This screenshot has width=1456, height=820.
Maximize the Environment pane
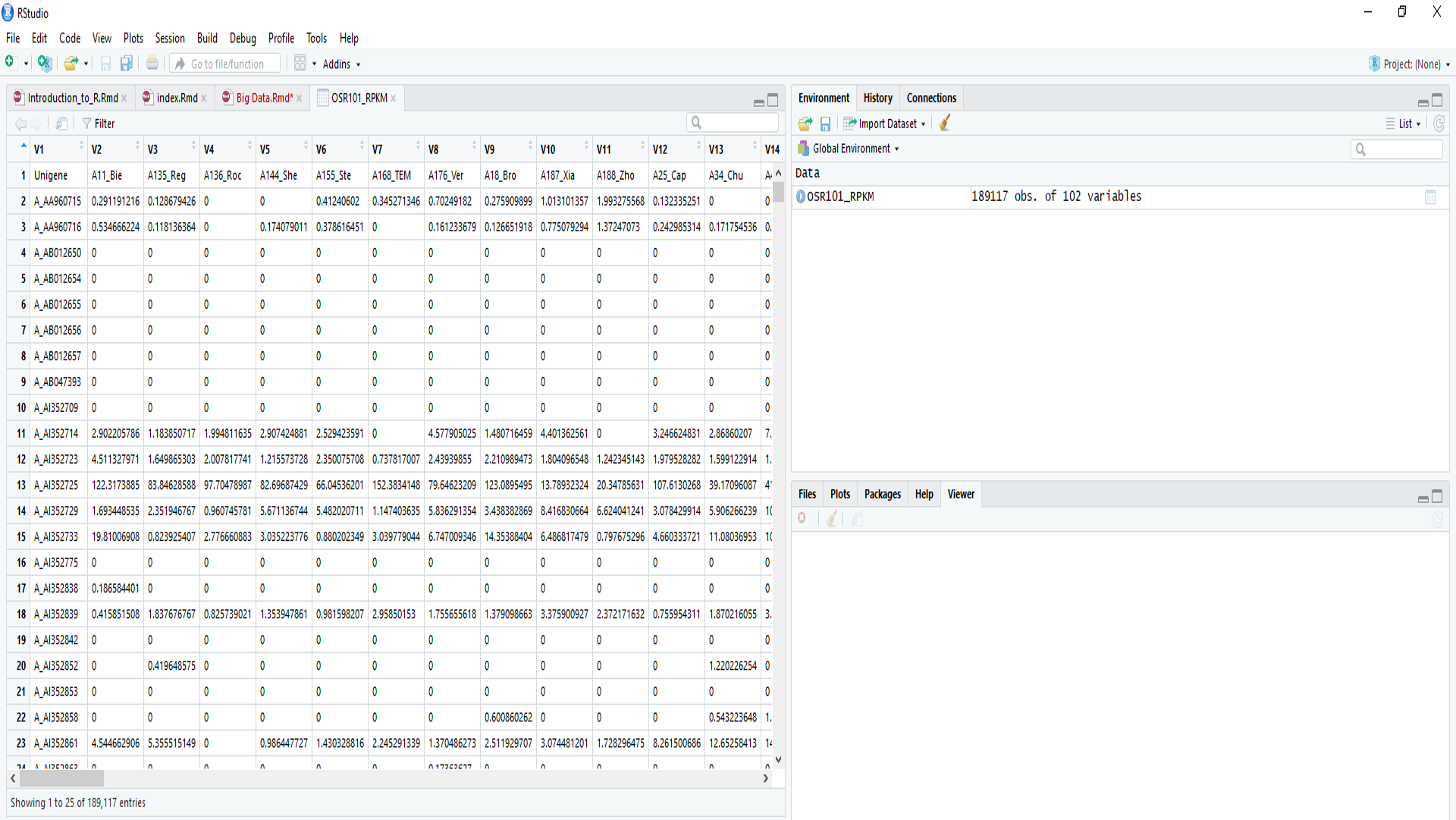coord(1437,100)
